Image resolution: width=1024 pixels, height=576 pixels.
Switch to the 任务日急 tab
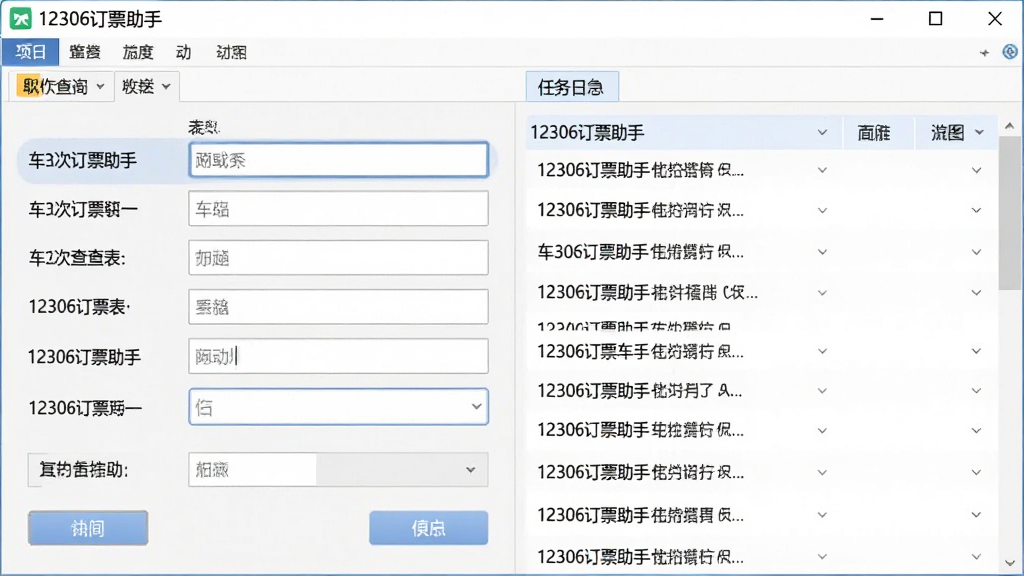tap(571, 87)
